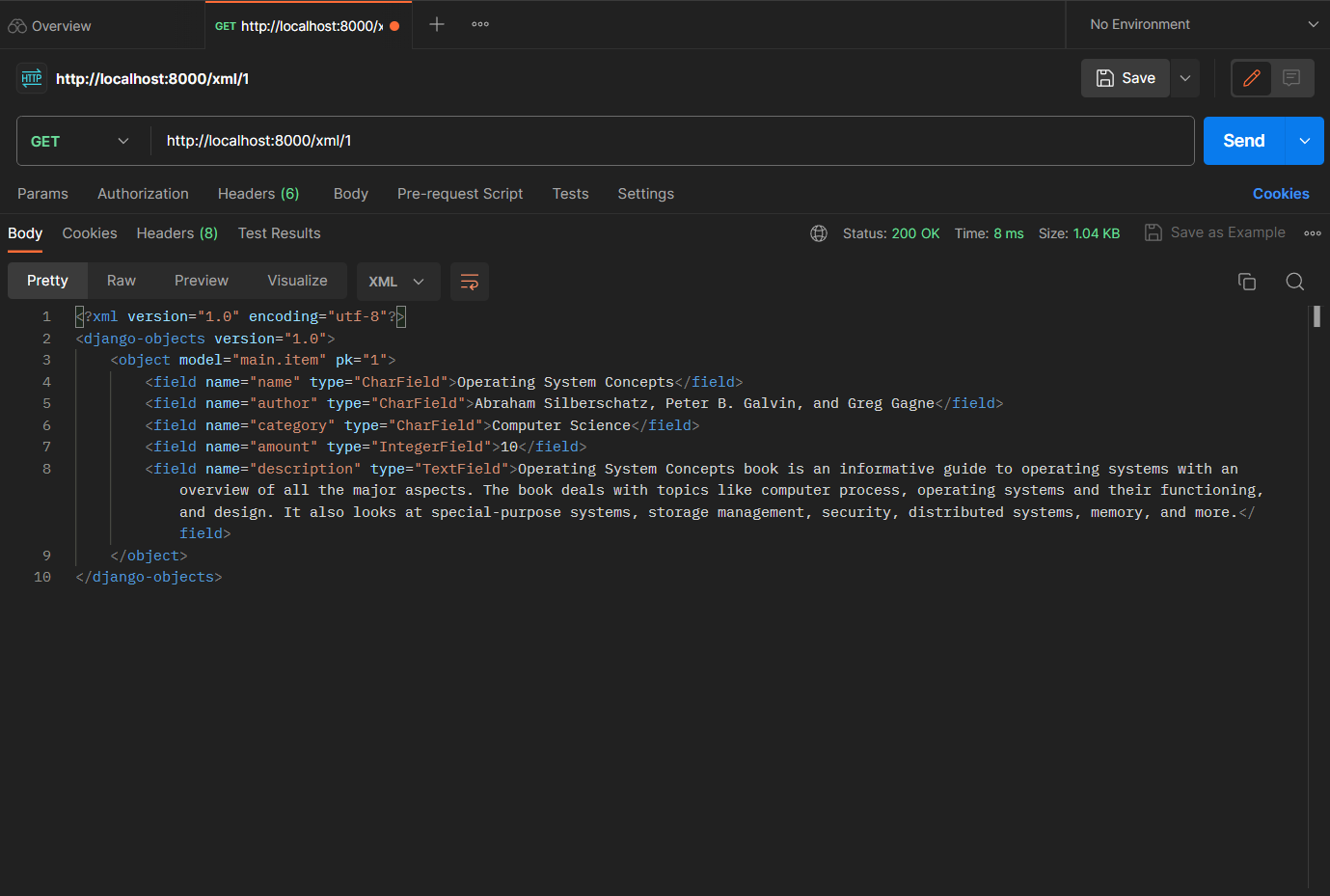Click line number 3 in response
The width and height of the screenshot is (1330, 896).
click(x=46, y=360)
